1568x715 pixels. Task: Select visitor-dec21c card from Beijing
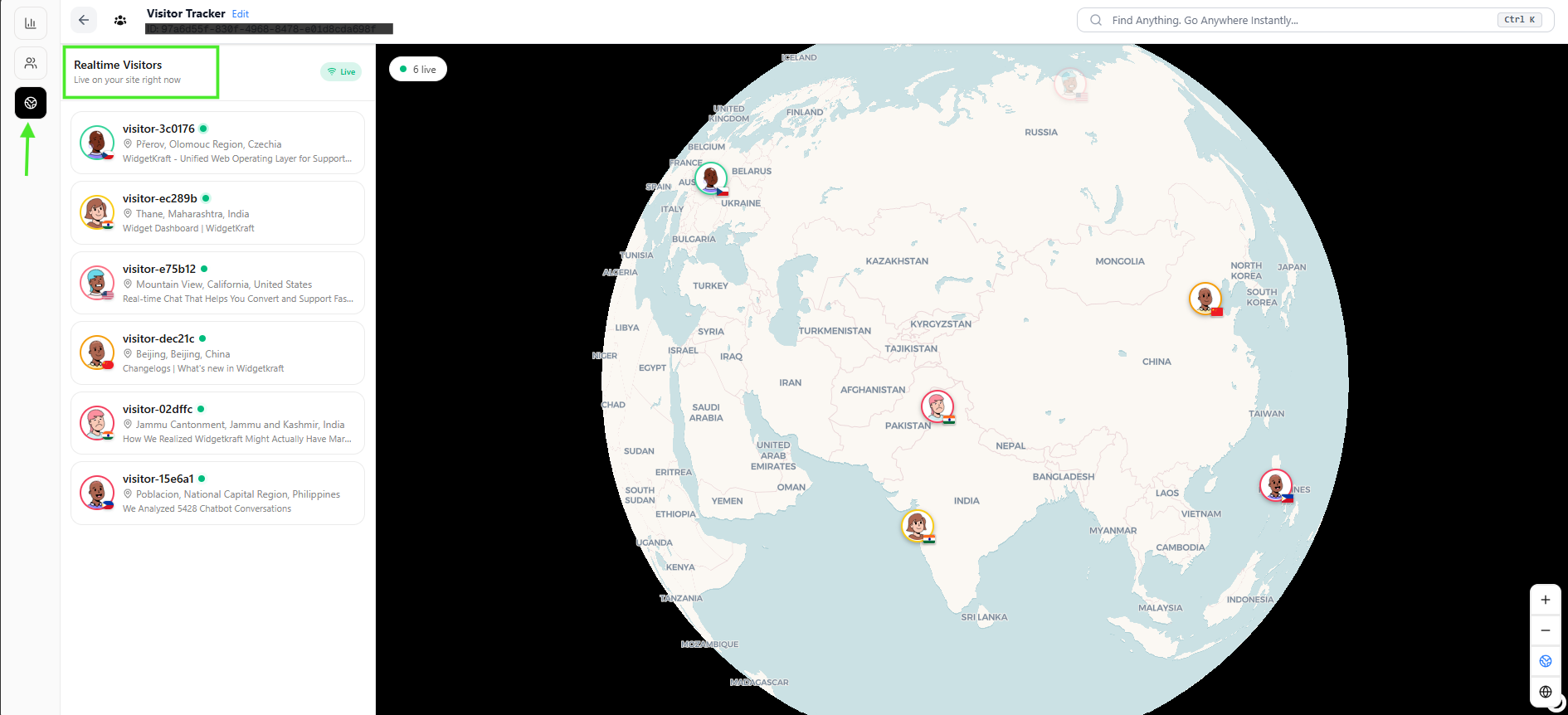click(217, 353)
